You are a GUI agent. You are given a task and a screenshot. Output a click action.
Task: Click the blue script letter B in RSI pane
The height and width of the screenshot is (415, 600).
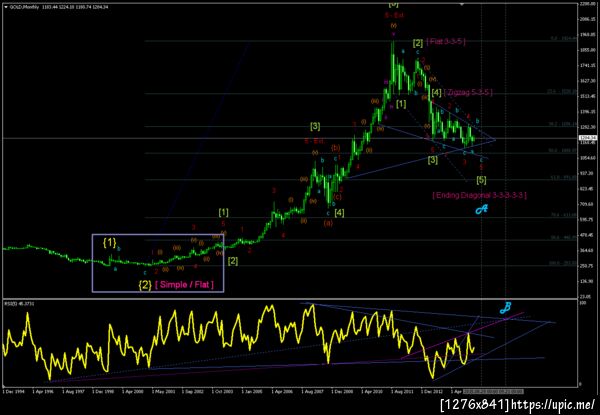(505, 308)
